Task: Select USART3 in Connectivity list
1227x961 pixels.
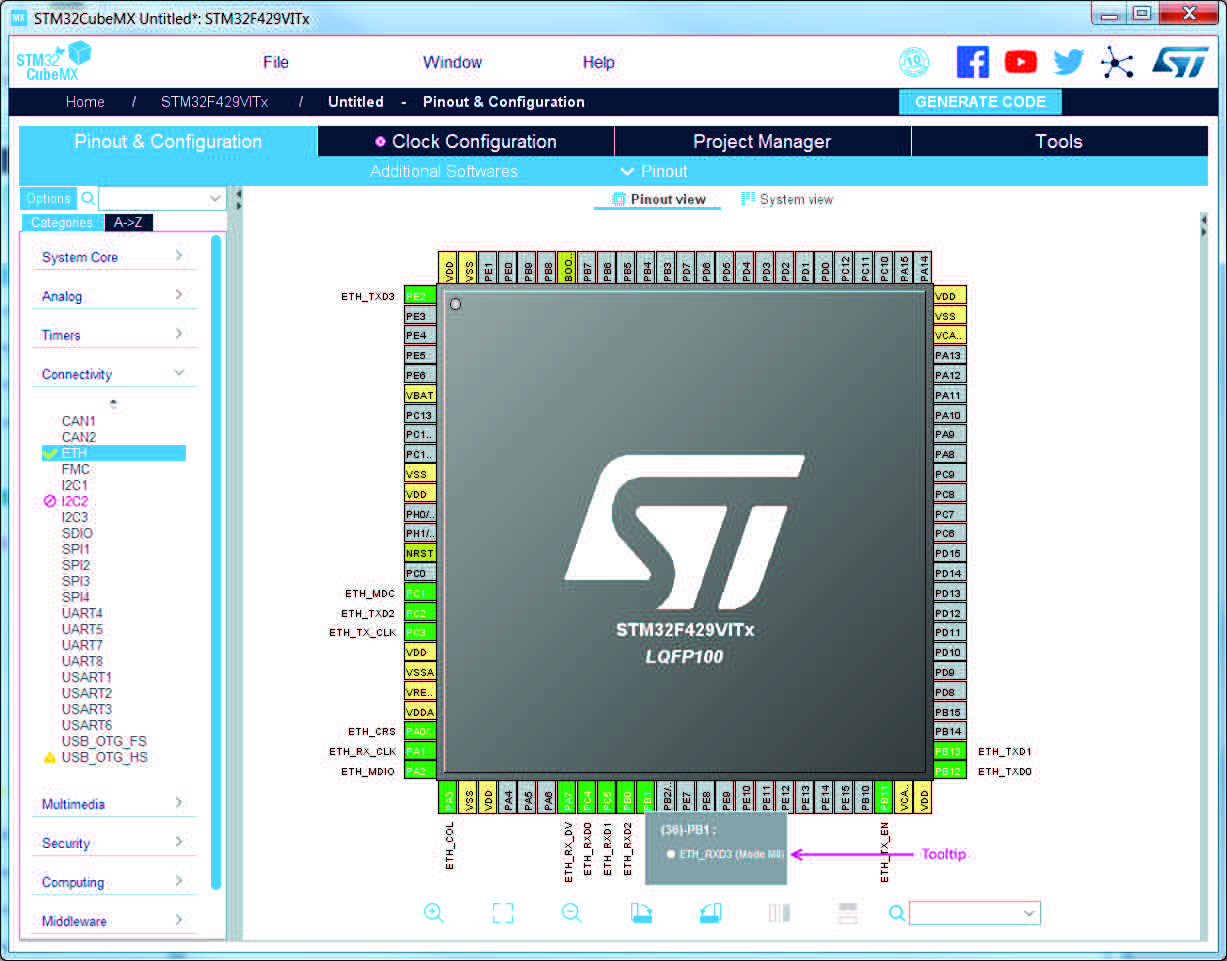Action: pyautogui.click(x=87, y=709)
